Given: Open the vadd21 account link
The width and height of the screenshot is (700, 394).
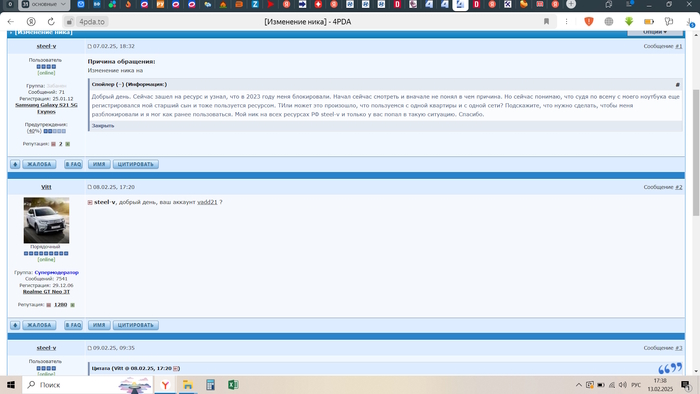Looking at the screenshot, I should click(x=207, y=202).
